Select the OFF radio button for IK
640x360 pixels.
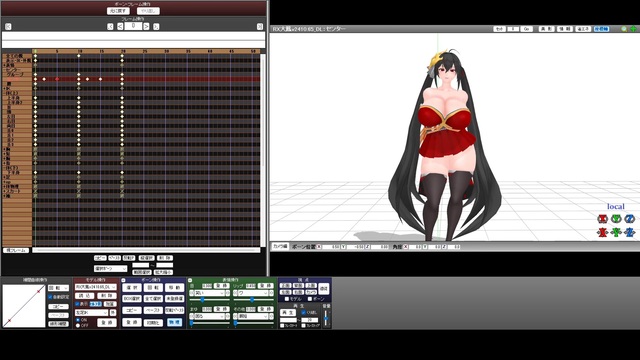78,326
